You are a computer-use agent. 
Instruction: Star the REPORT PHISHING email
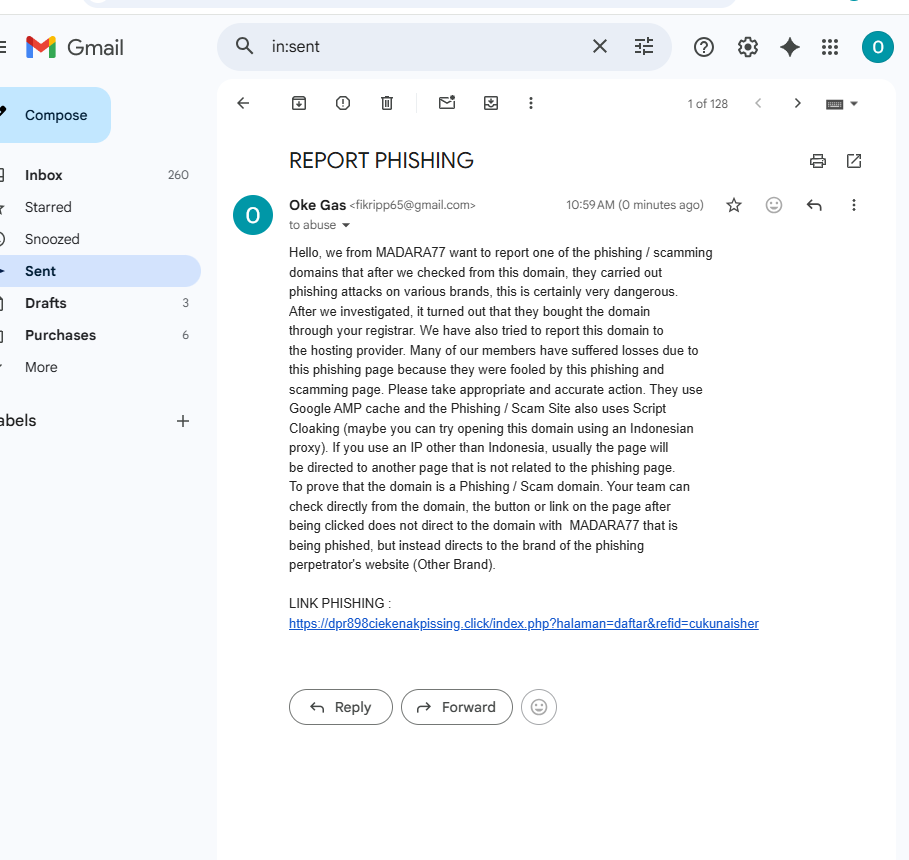[x=734, y=205]
